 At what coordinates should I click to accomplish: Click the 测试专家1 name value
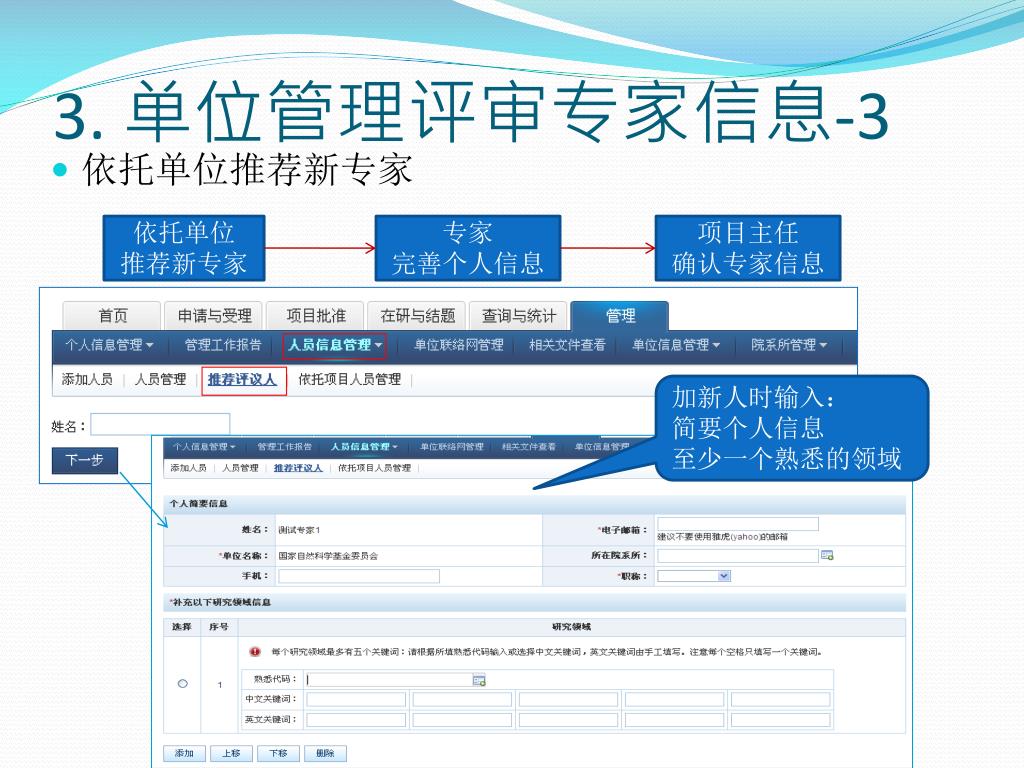click(x=299, y=530)
